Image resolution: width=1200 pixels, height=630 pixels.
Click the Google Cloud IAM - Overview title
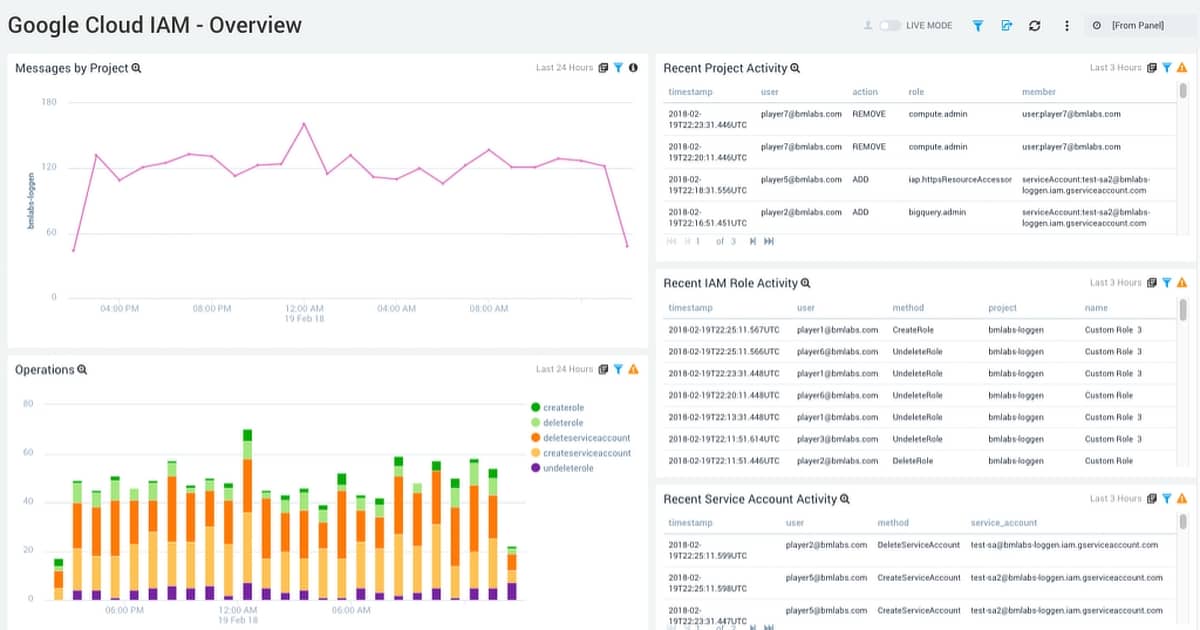click(x=155, y=25)
